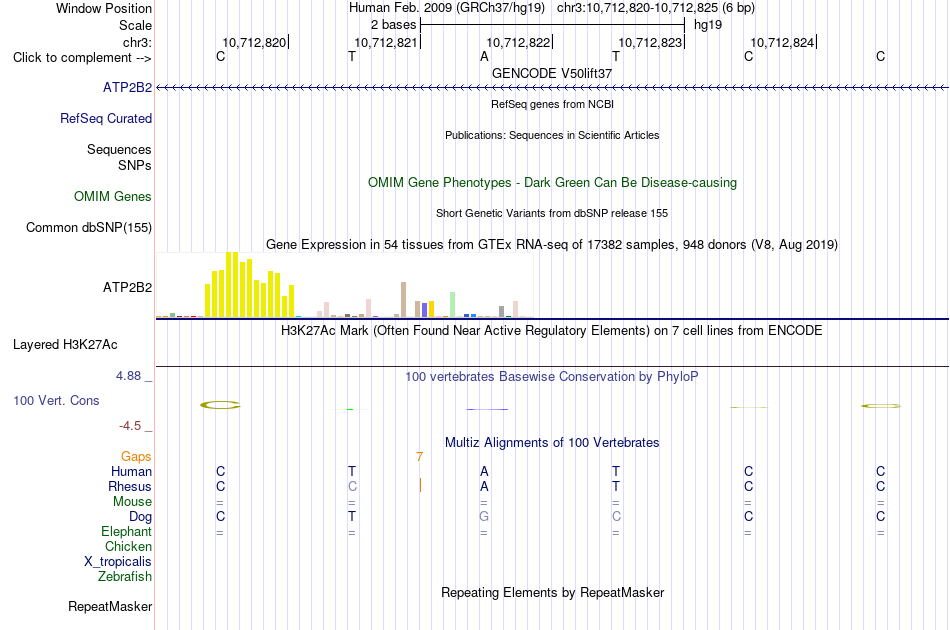The height and width of the screenshot is (630, 950).
Task: Click the X_tropicalis species label
Action: [x=118, y=562]
